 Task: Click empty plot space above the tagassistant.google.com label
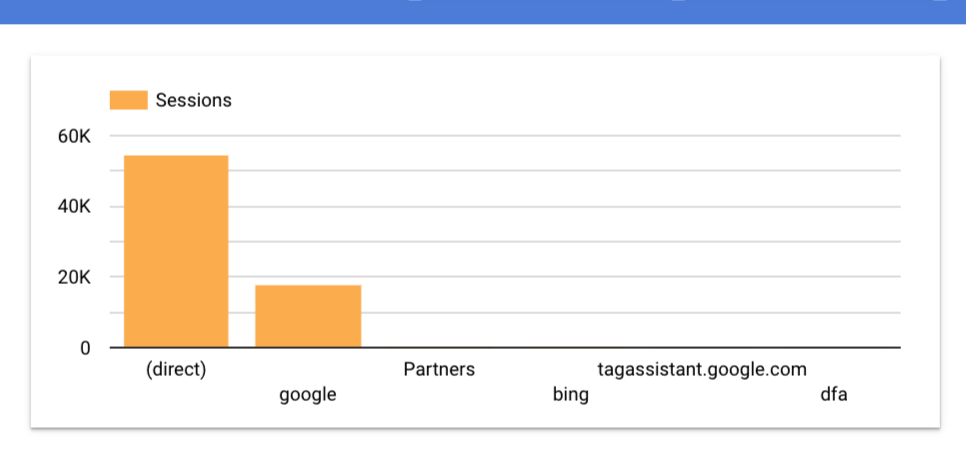tap(702, 246)
